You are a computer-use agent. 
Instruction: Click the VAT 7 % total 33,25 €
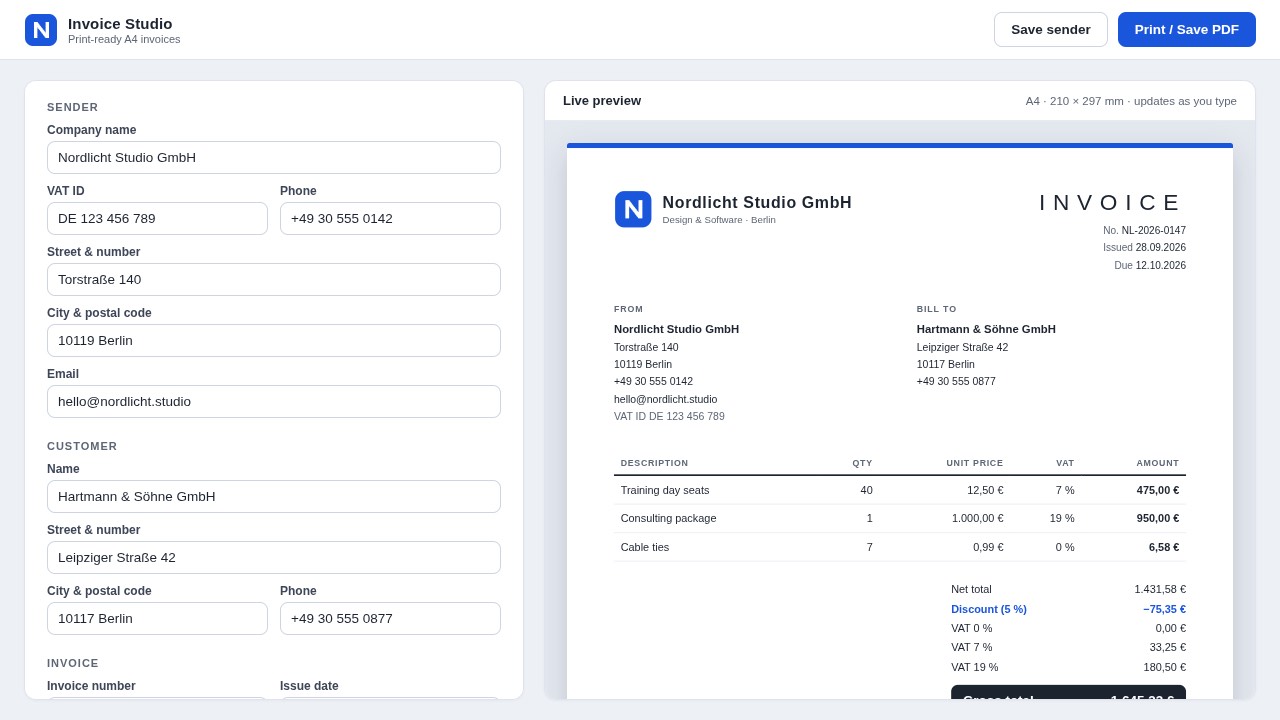pos(1168,647)
